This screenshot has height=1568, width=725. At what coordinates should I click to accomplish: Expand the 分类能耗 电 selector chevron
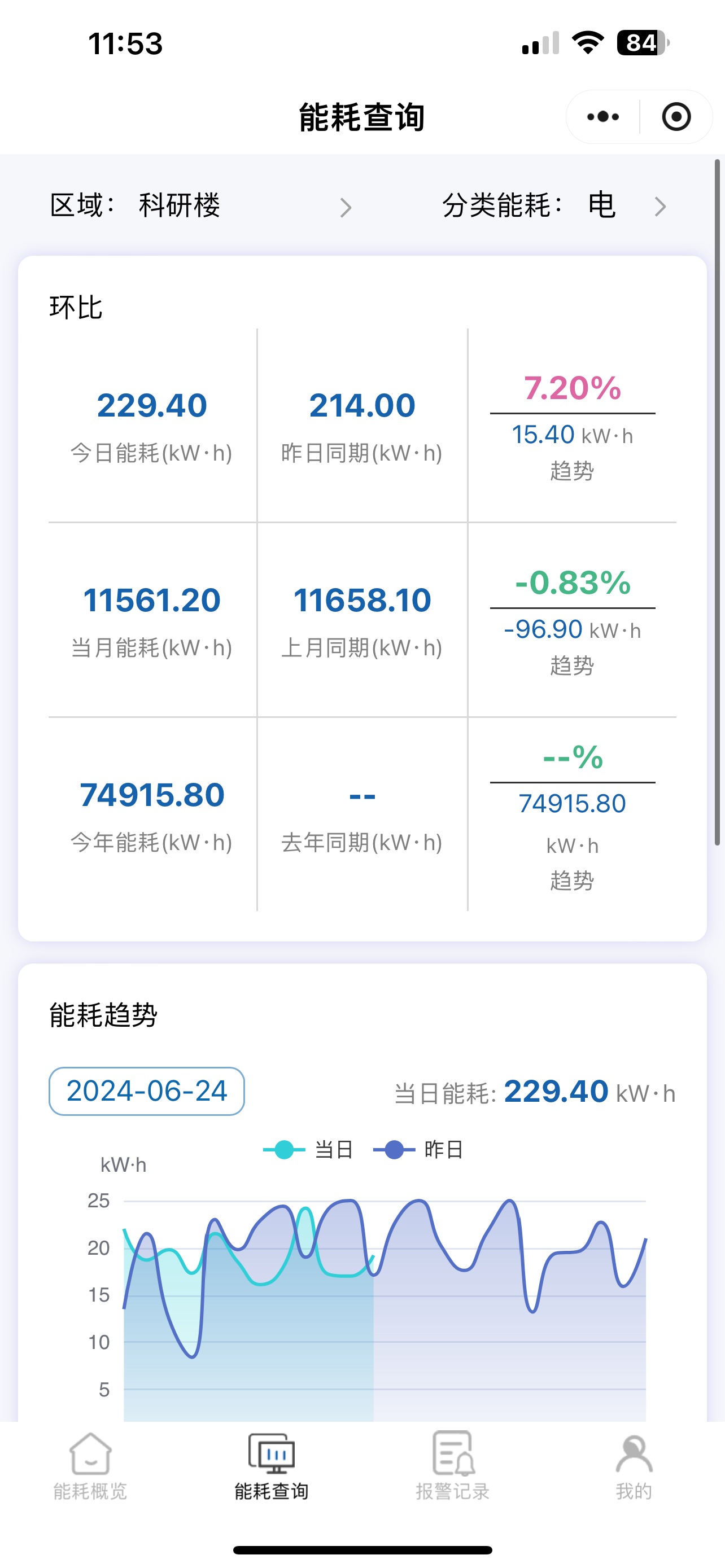click(x=661, y=207)
